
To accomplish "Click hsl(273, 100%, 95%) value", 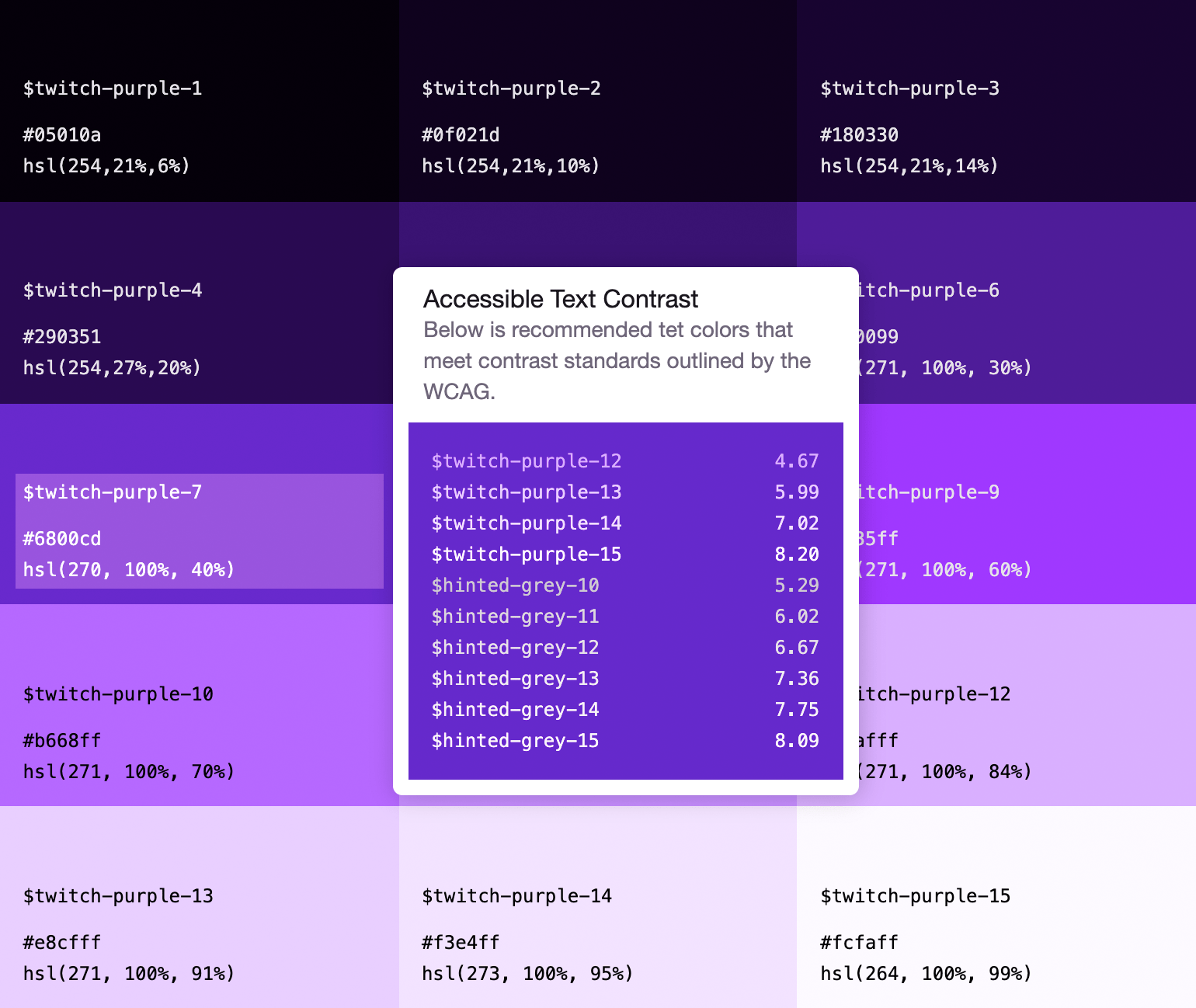I will coord(527,974).
